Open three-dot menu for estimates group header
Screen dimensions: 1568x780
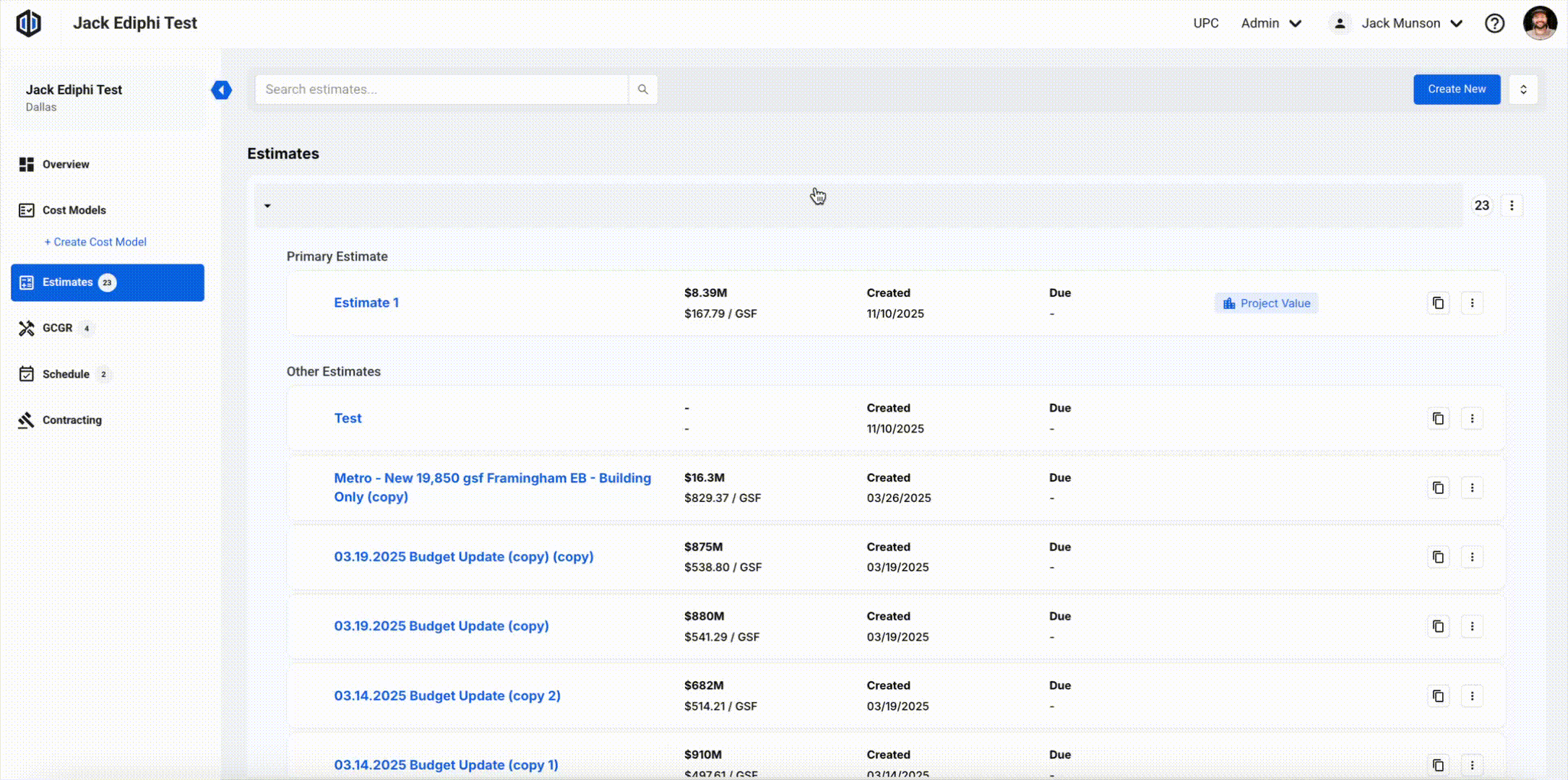(x=1512, y=206)
